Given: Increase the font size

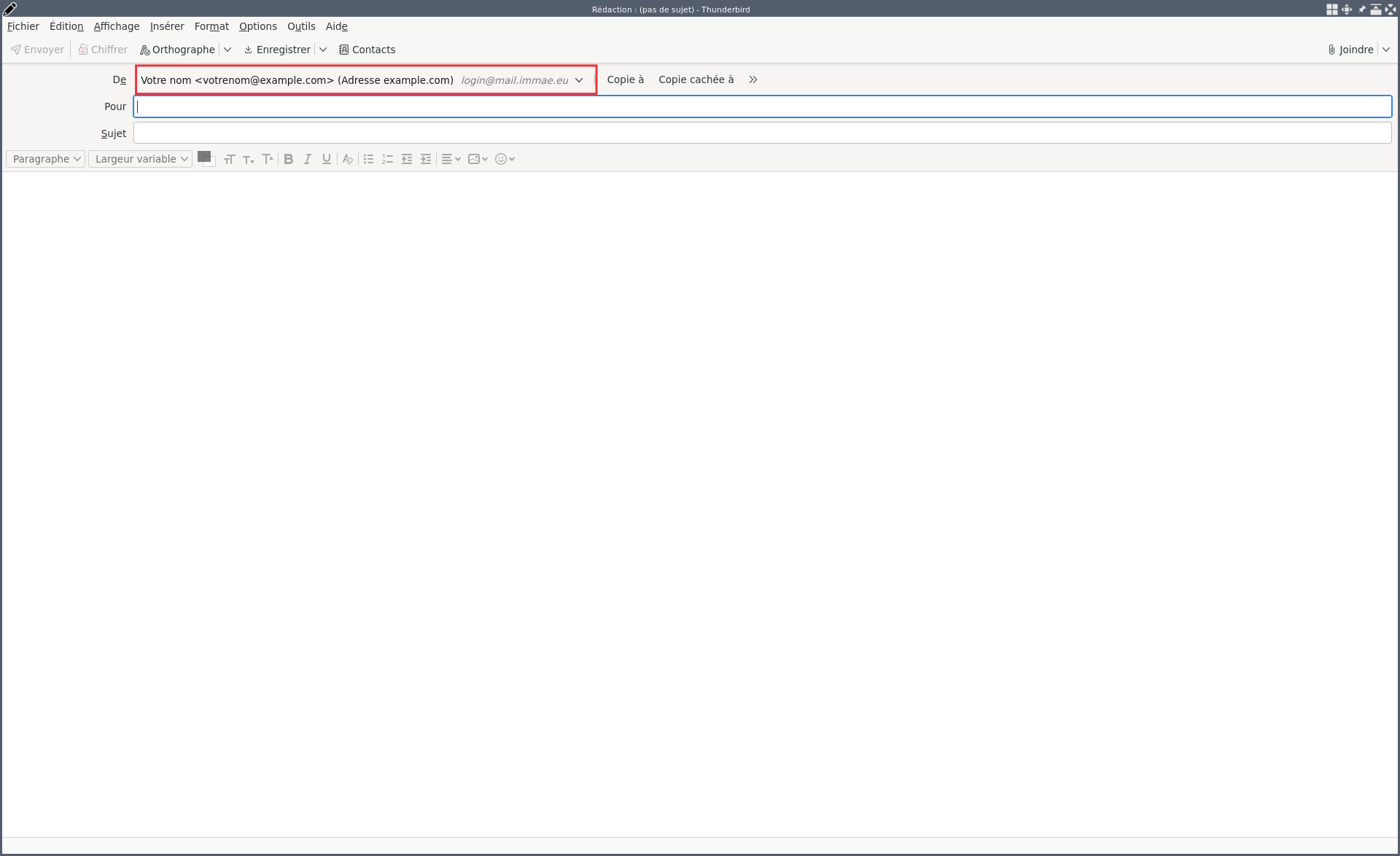Looking at the screenshot, I should coord(268,159).
